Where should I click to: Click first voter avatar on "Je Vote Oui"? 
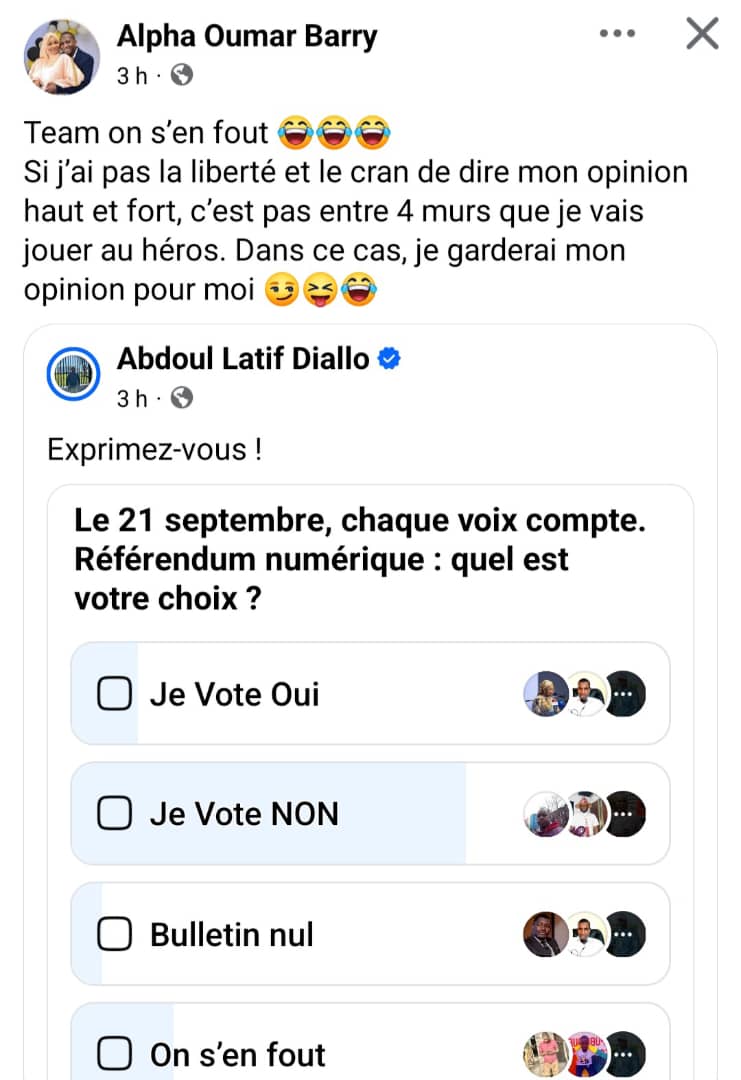(x=546, y=694)
